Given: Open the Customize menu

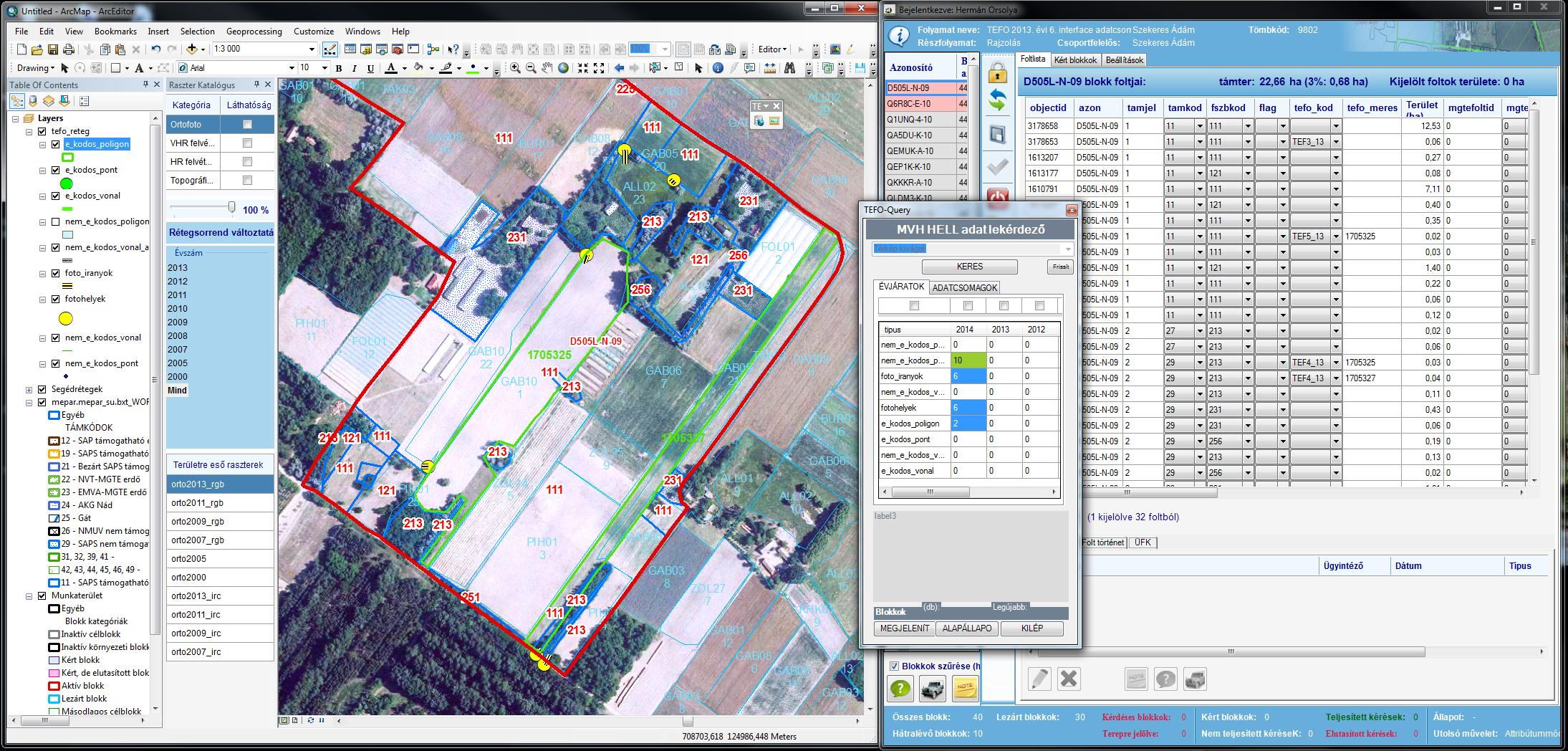Looking at the screenshot, I should pyautogui.click(x=314, y=31).
